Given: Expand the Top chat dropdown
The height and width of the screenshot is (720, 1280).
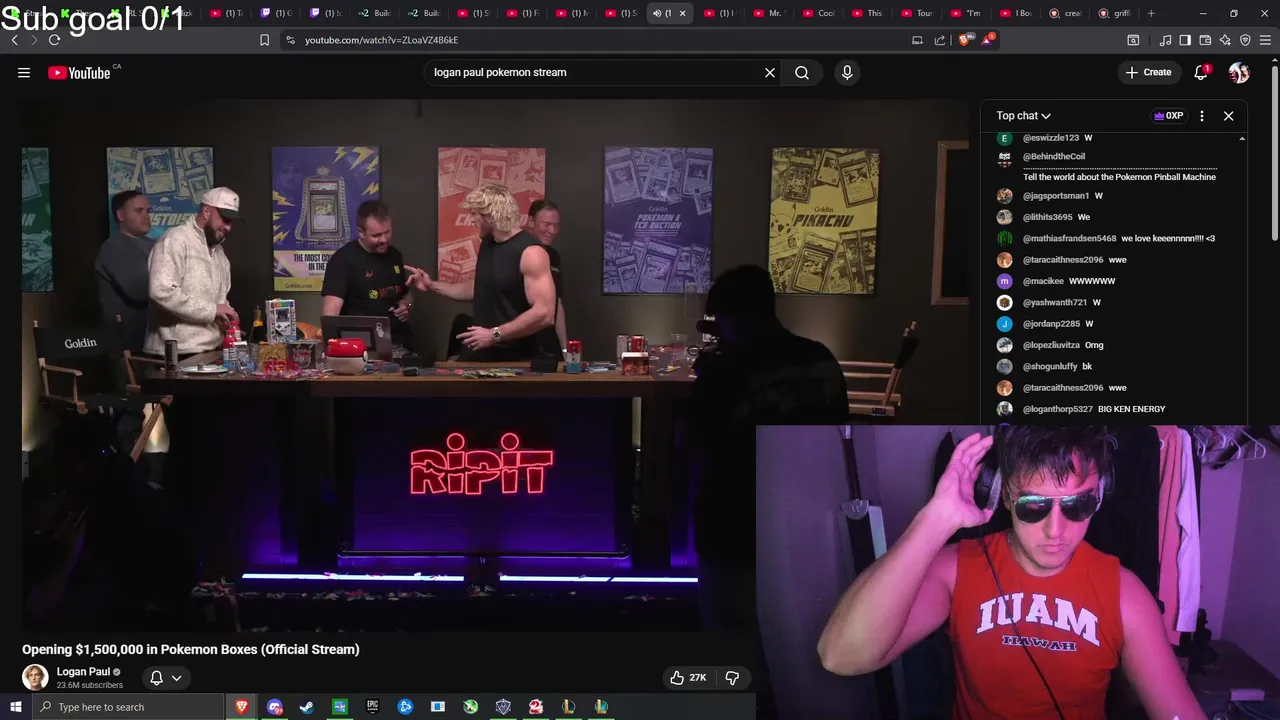Looking at the screenshot, I should coord(1024,116).
